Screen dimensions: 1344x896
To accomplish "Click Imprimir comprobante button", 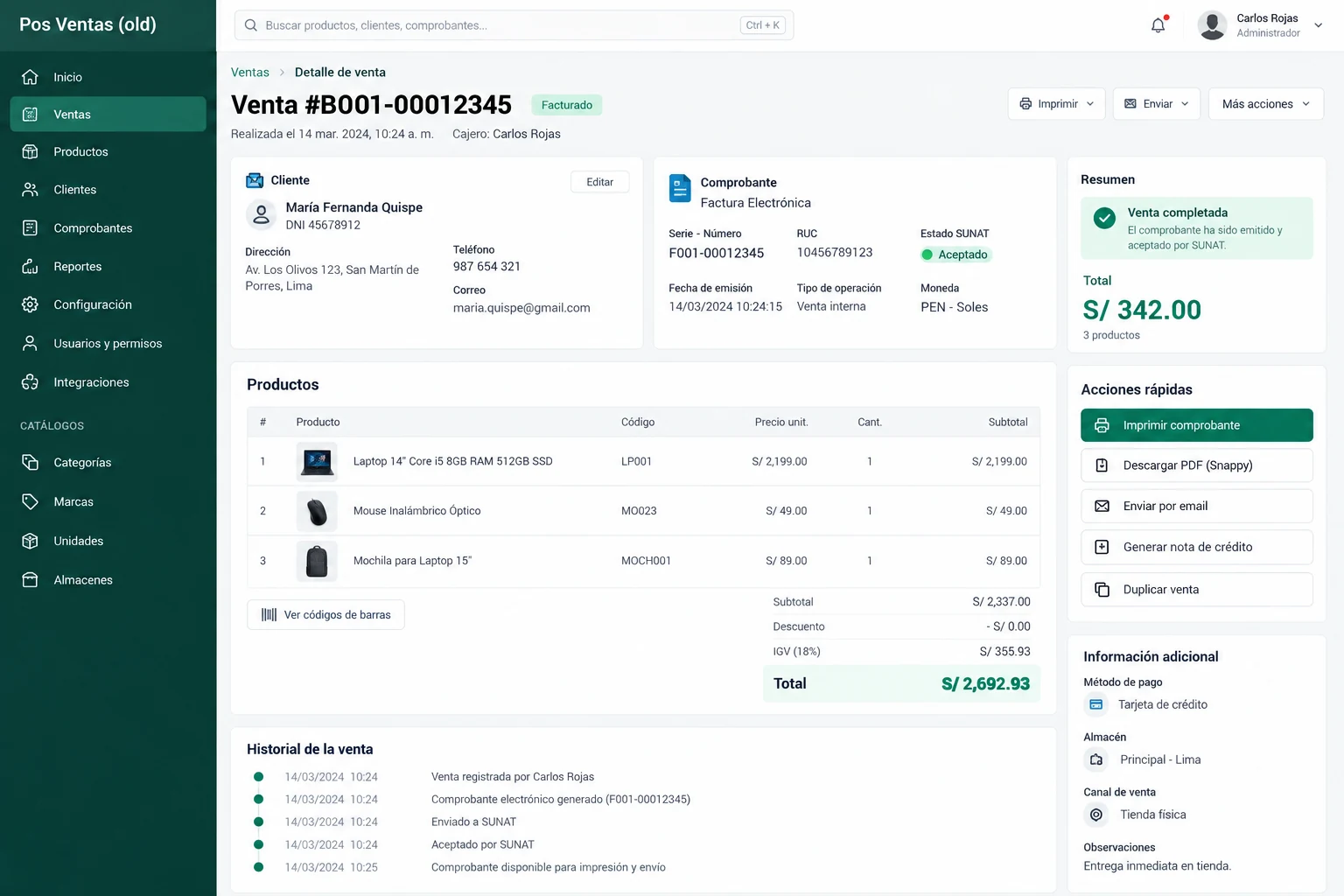I will (x=1196, y=425).
